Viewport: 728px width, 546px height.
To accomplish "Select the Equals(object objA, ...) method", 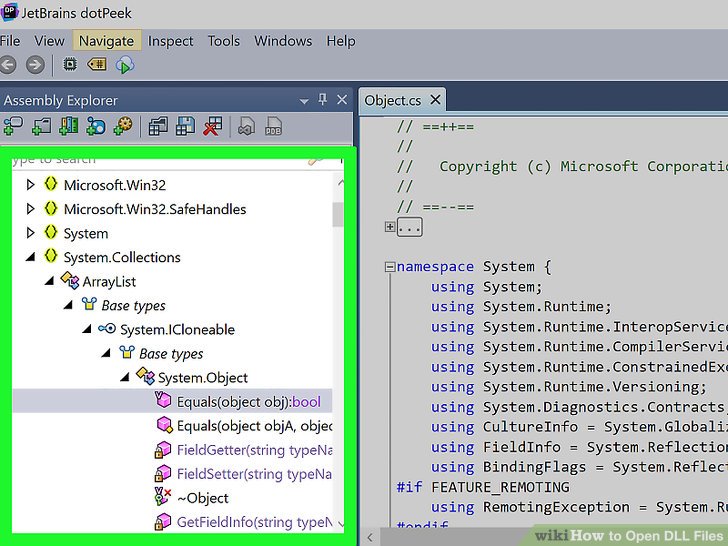I will 254,426.
